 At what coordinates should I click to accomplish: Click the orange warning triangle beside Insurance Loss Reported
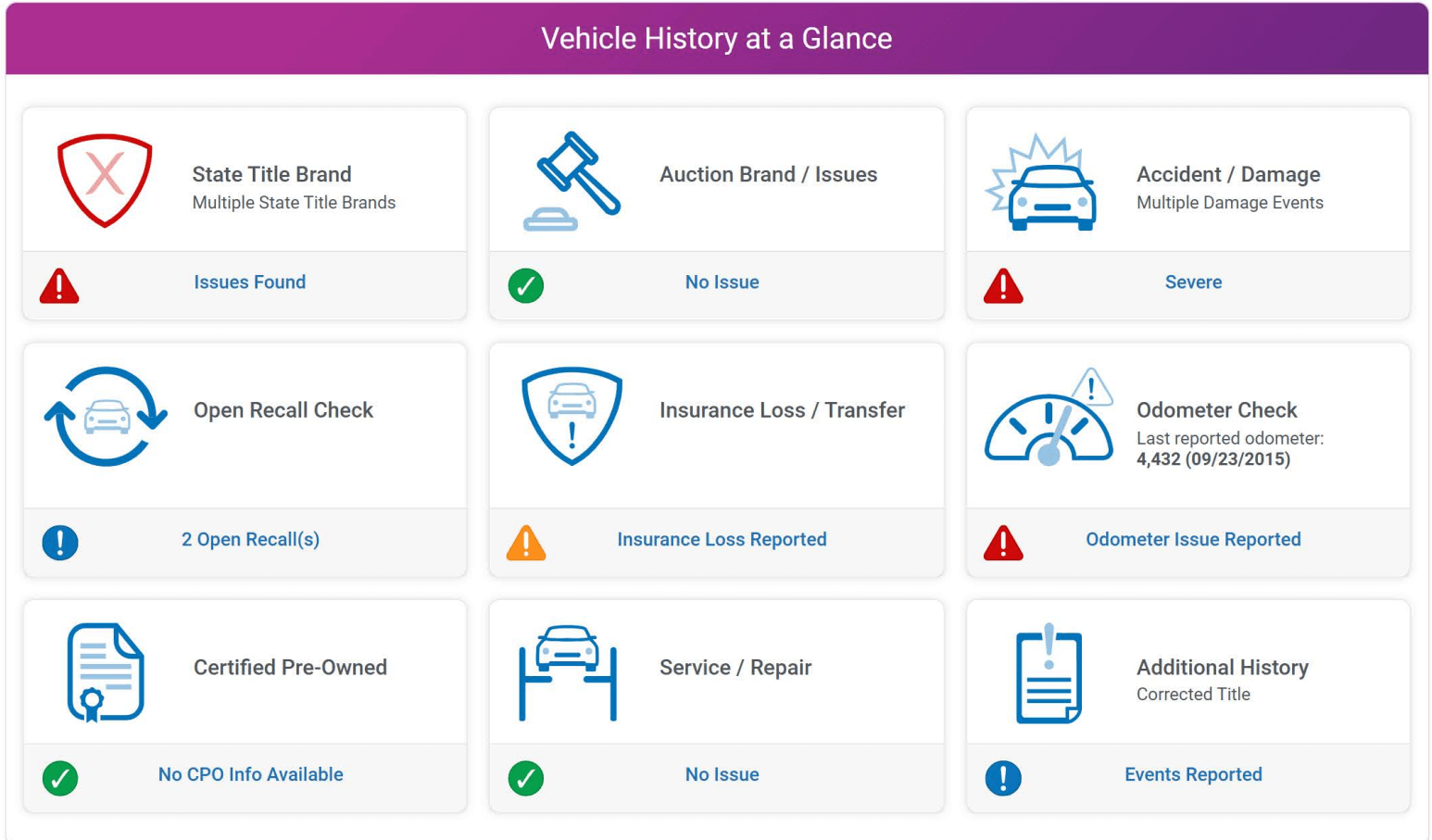526,543
